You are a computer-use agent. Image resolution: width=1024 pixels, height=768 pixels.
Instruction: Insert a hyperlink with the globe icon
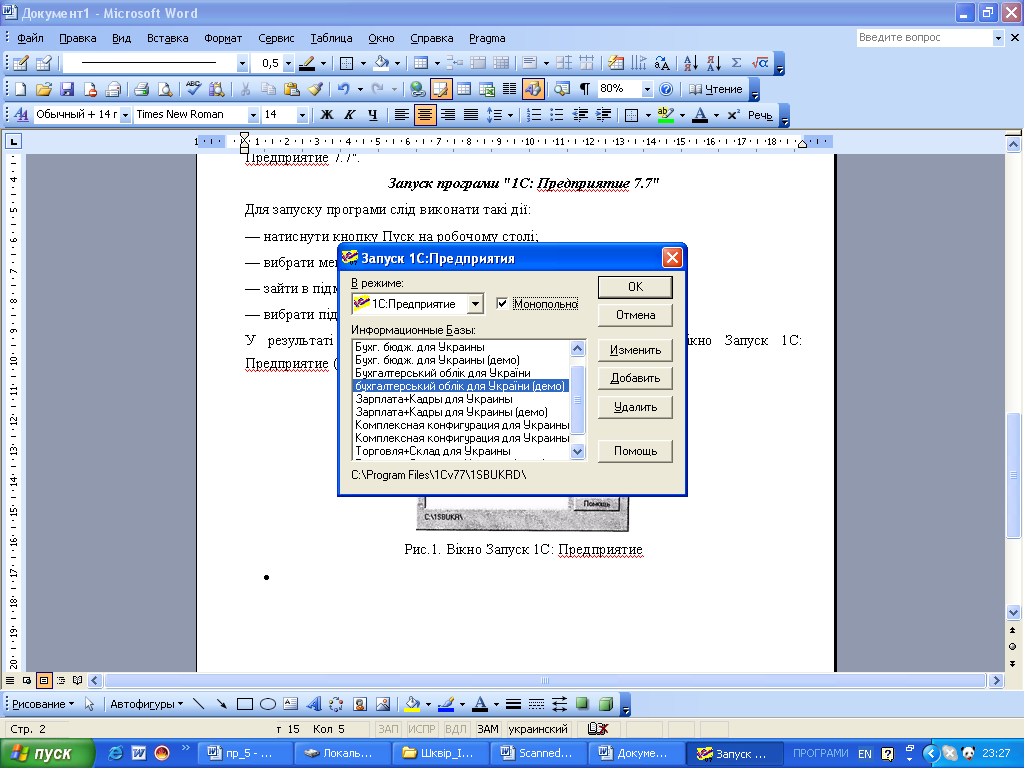(x=417, y=89)
